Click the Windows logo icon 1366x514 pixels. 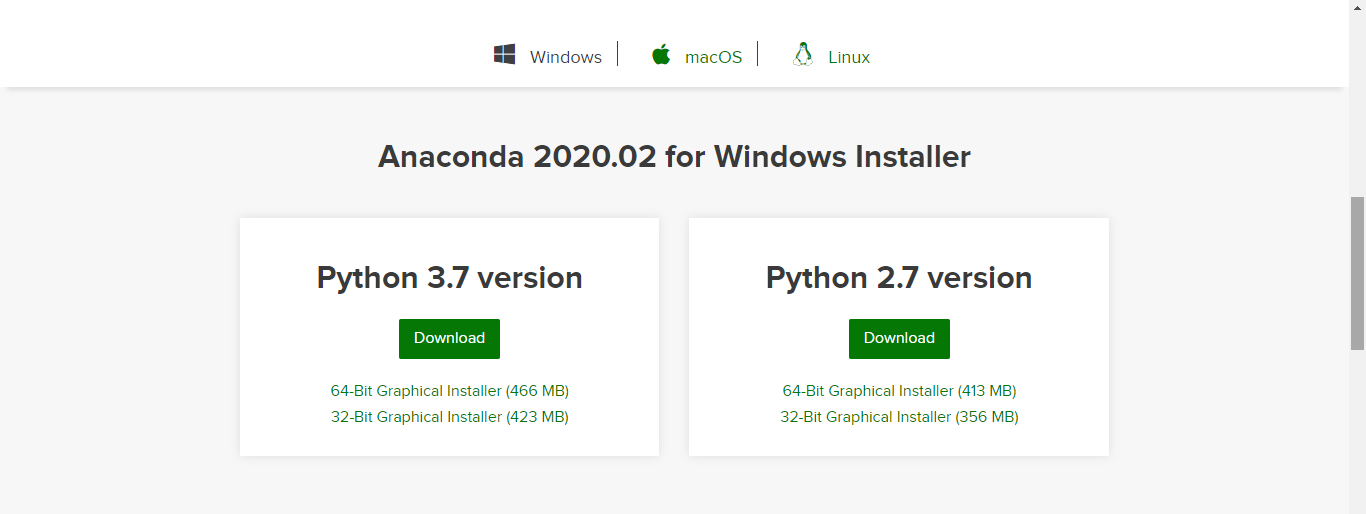point(505,54)
